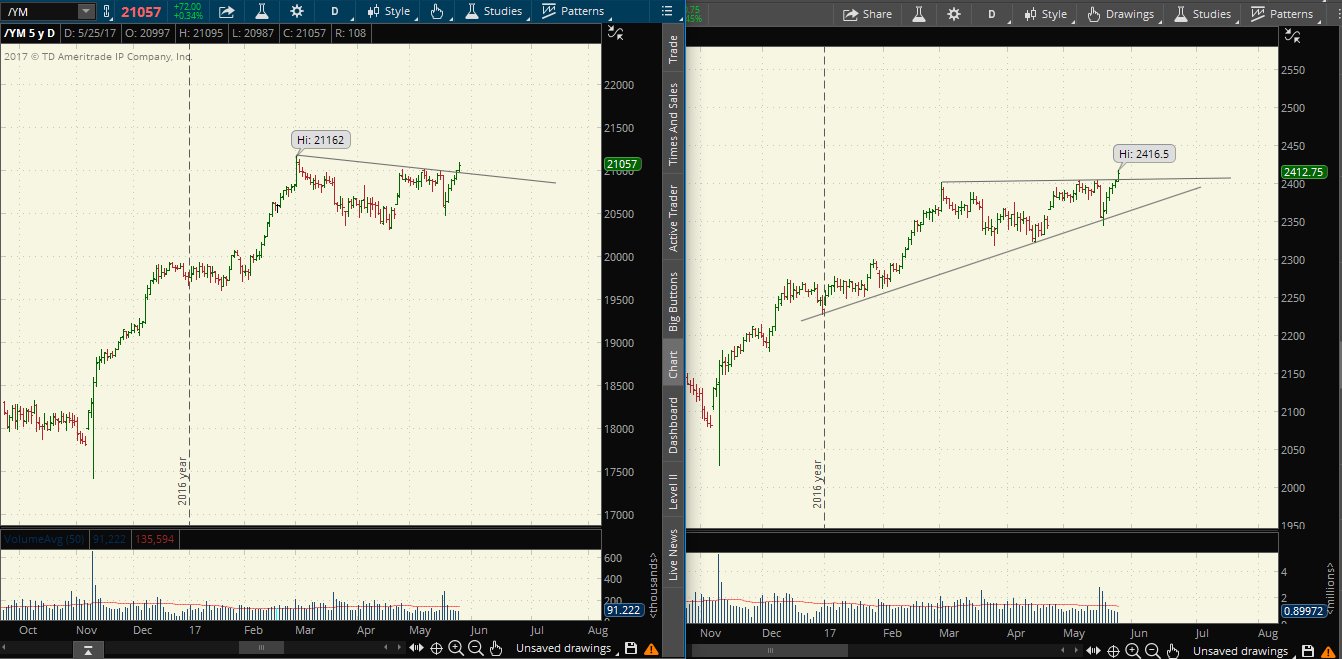
Task: Click the /YM 5 y D chart label
Action: point(29,33)
